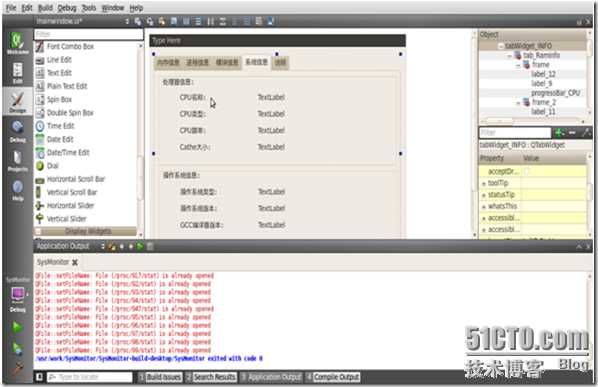The height and width of the screenshot is (387, 598).
Task: Close the SysMonitor output tab
Action: click(75, 262)
